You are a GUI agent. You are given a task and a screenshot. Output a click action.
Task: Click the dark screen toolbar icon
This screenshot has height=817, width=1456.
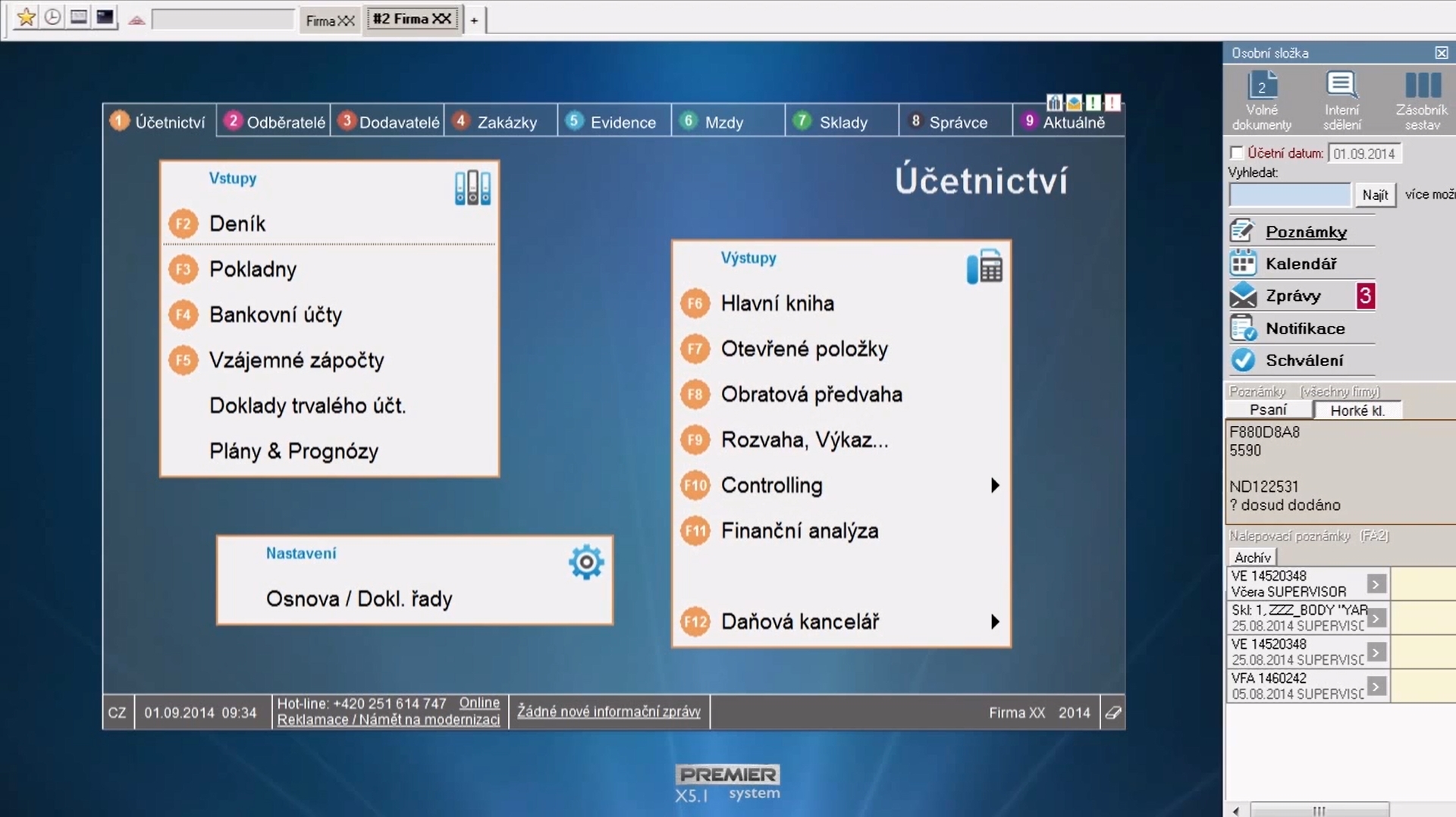tap(105, 17)
